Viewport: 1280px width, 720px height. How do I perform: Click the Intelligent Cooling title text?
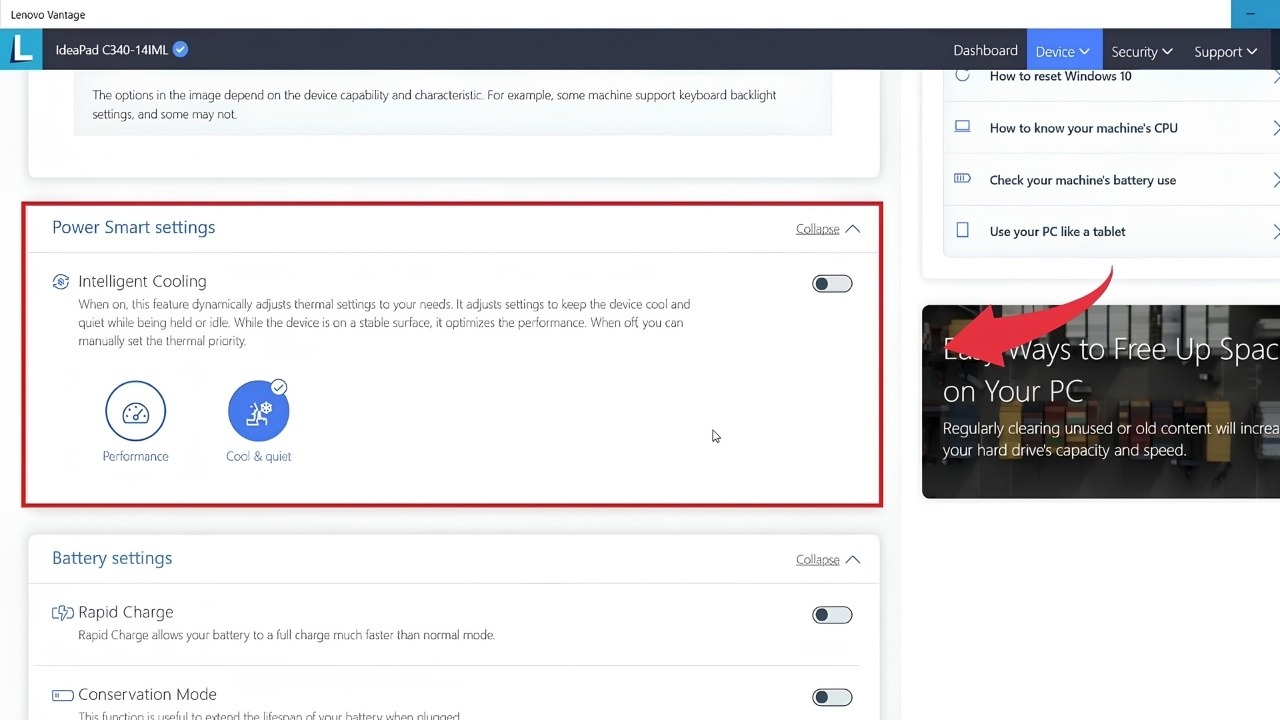tap(142, 281)
